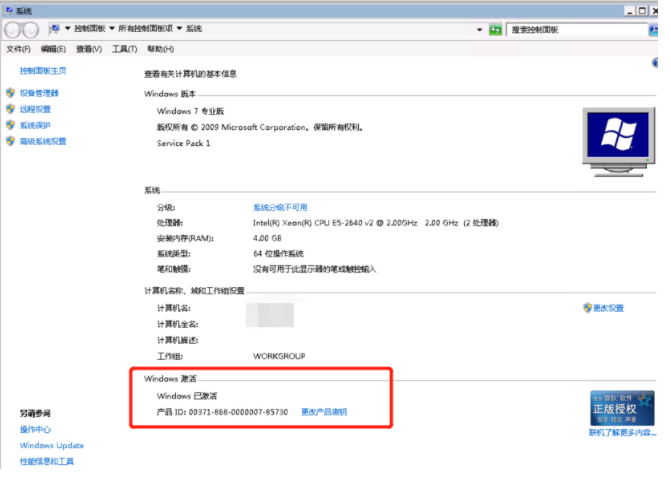The height and width of the screenshot is (496, 671).
Task: Open the 文件(F) menu
Action: 18,49
